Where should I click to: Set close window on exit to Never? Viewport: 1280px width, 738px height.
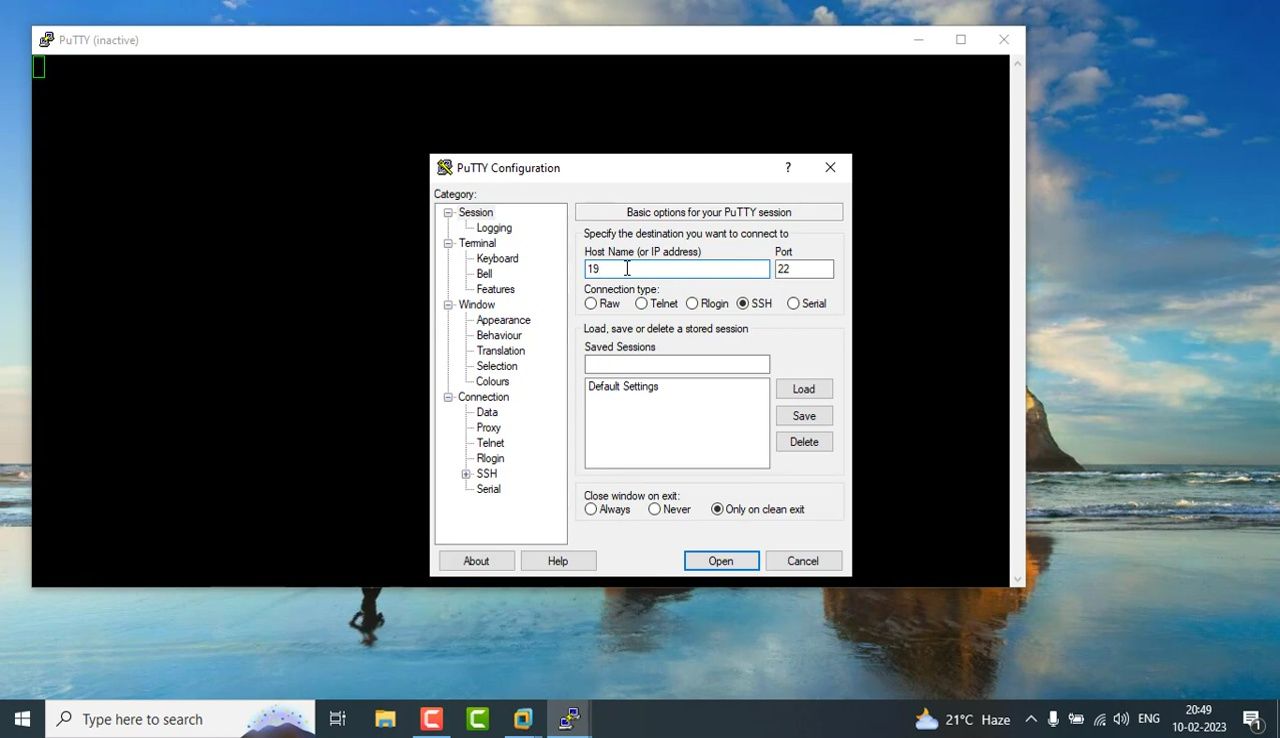[670, 509]
